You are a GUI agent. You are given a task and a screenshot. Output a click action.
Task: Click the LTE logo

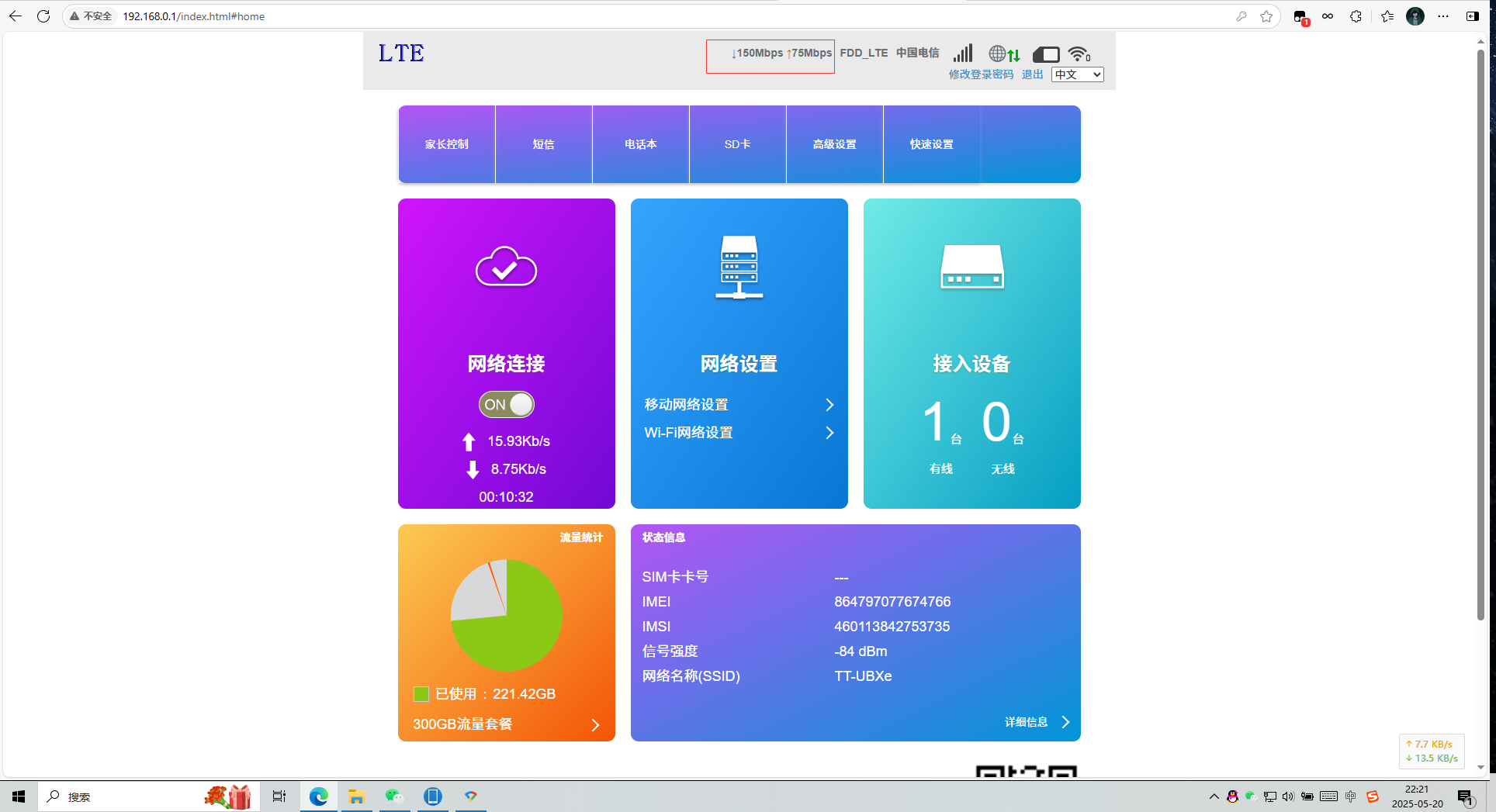(401, 54)
